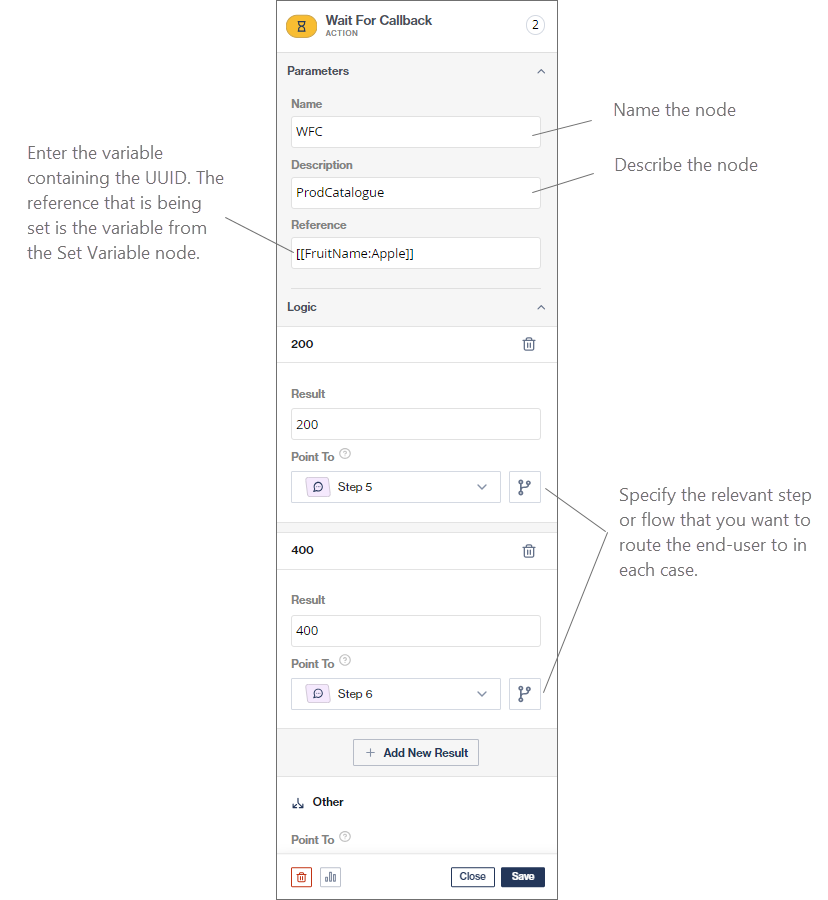Open the Step 5 Point To dropdown
Viewport: 828px width, 900px height.
coord(396,487)
